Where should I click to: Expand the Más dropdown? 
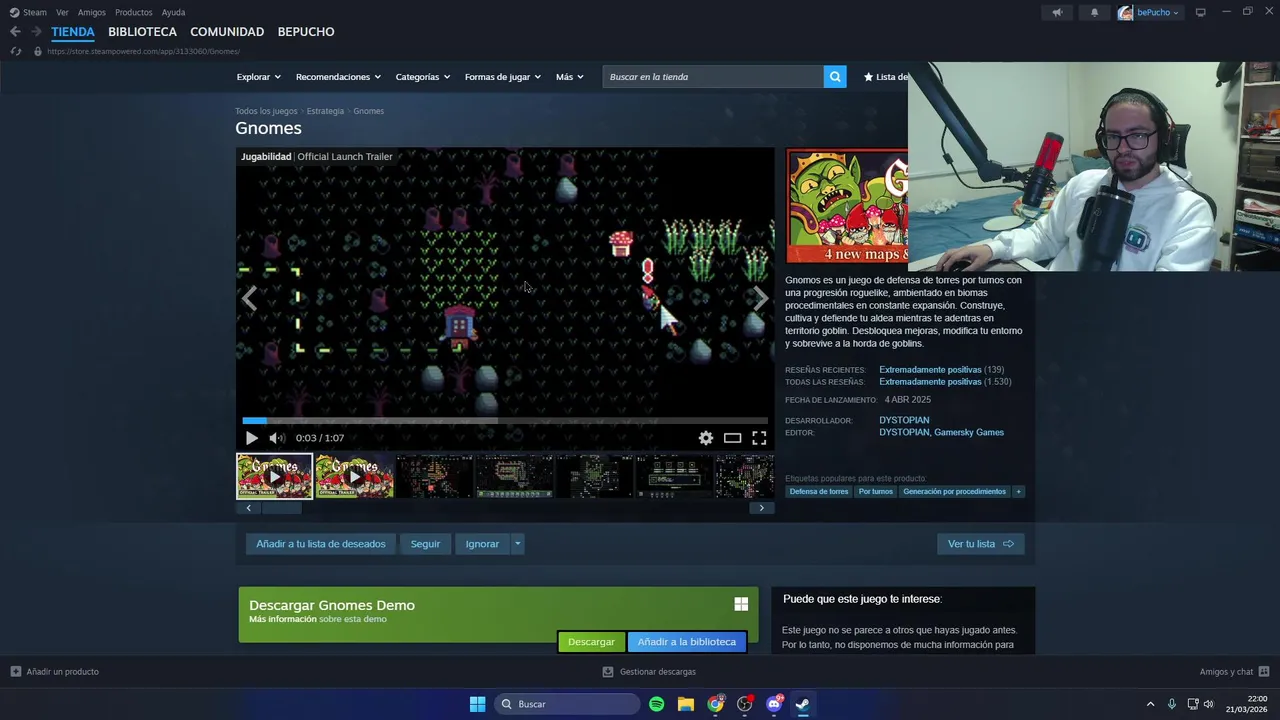pyautogui.click(x=569, y=77)
